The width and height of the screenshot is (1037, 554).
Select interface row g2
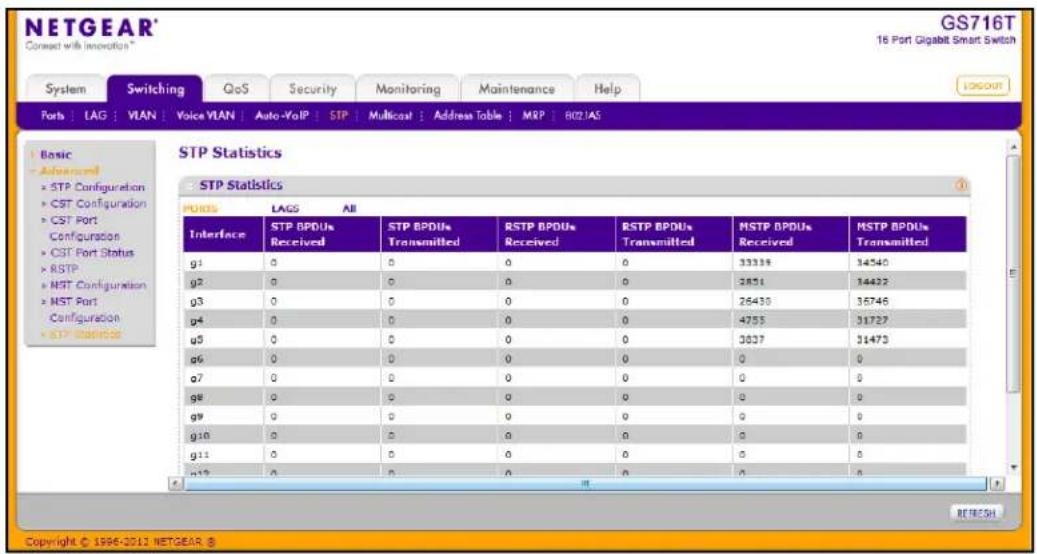[575, 282]
